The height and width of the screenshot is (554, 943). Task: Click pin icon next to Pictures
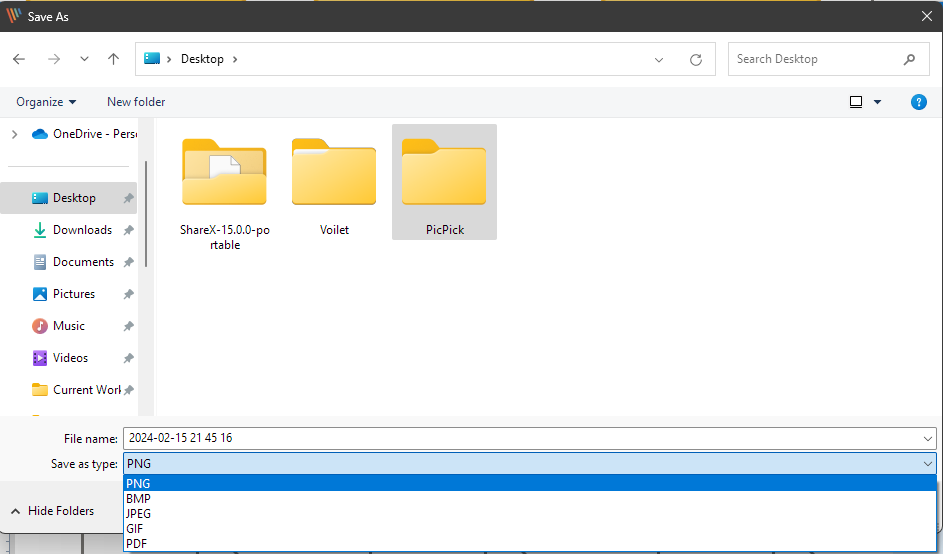(x=128, y=294)
